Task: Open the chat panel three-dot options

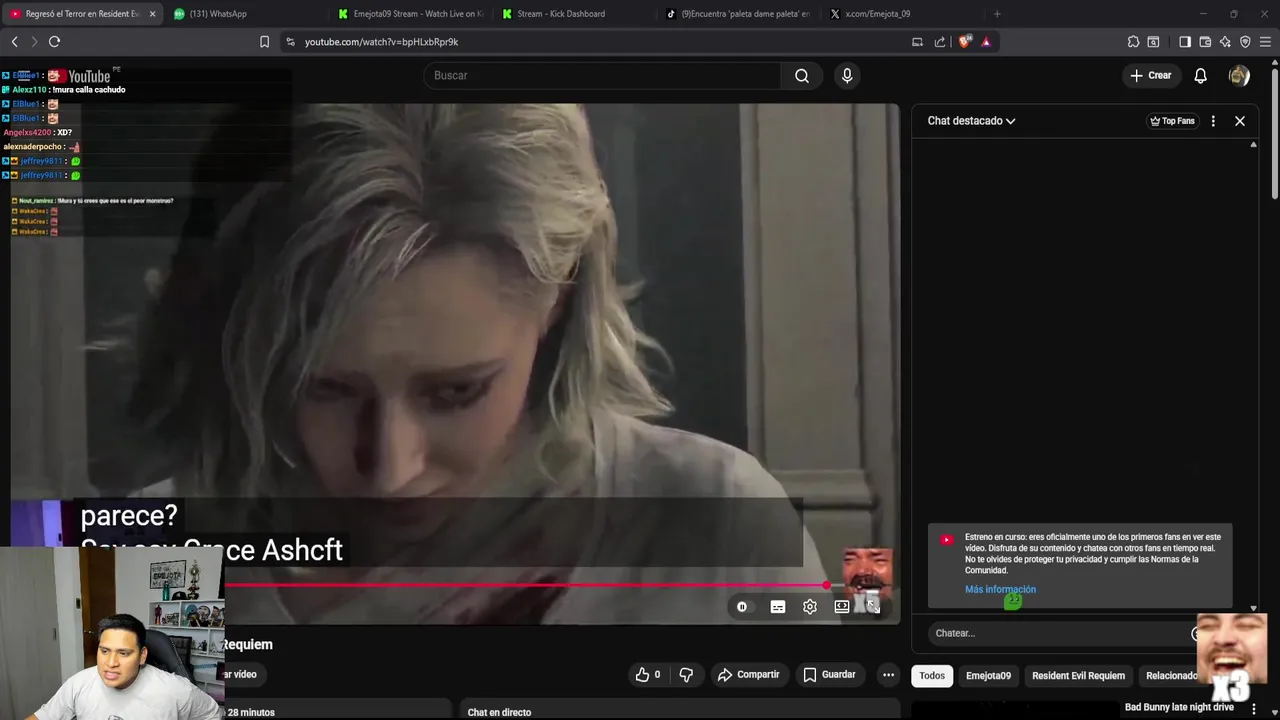Action: (1213, 121)
